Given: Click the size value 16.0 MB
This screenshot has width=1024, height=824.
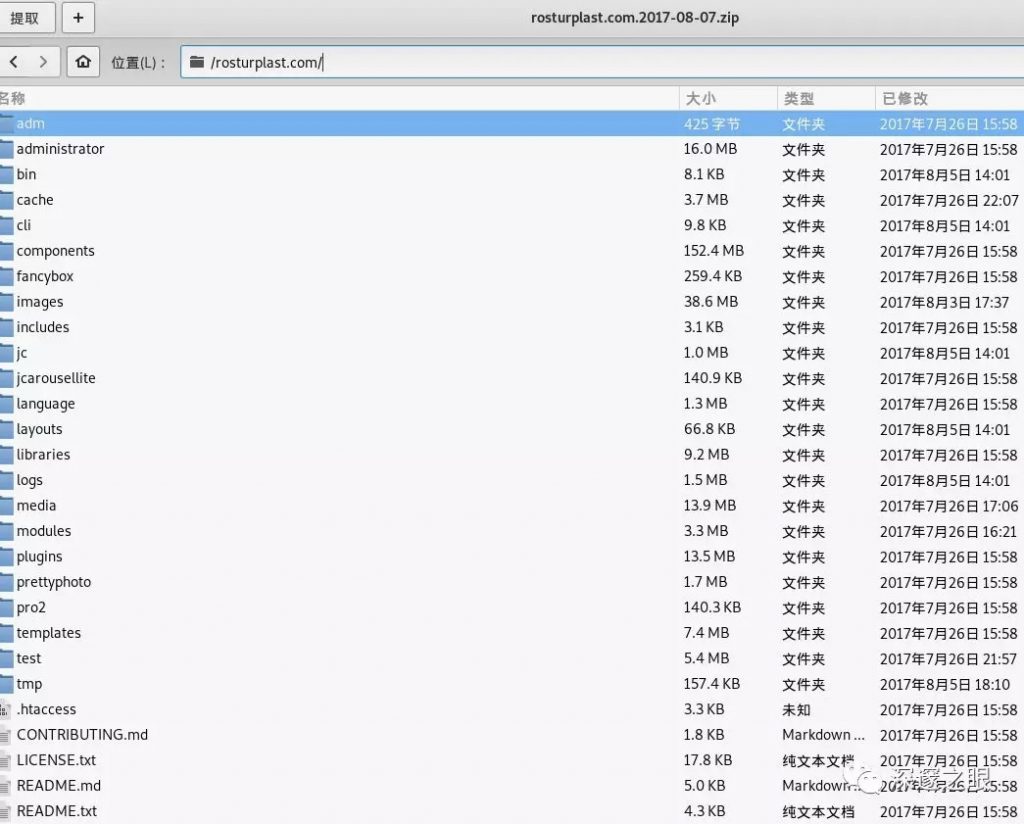Looking at the screenshot, I should (x=711, y=149).
